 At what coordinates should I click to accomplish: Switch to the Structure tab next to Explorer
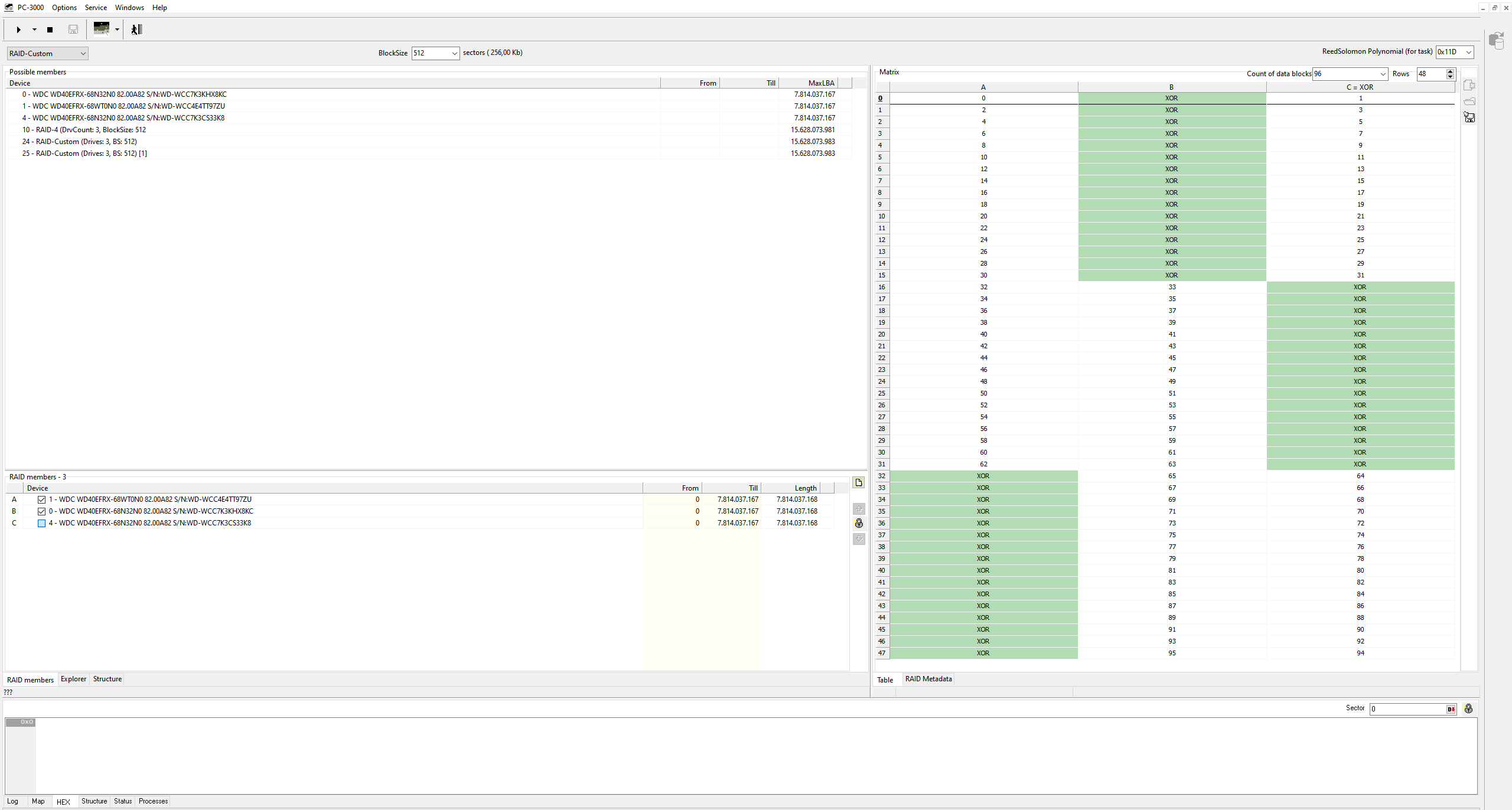click(x=107, y=679)
